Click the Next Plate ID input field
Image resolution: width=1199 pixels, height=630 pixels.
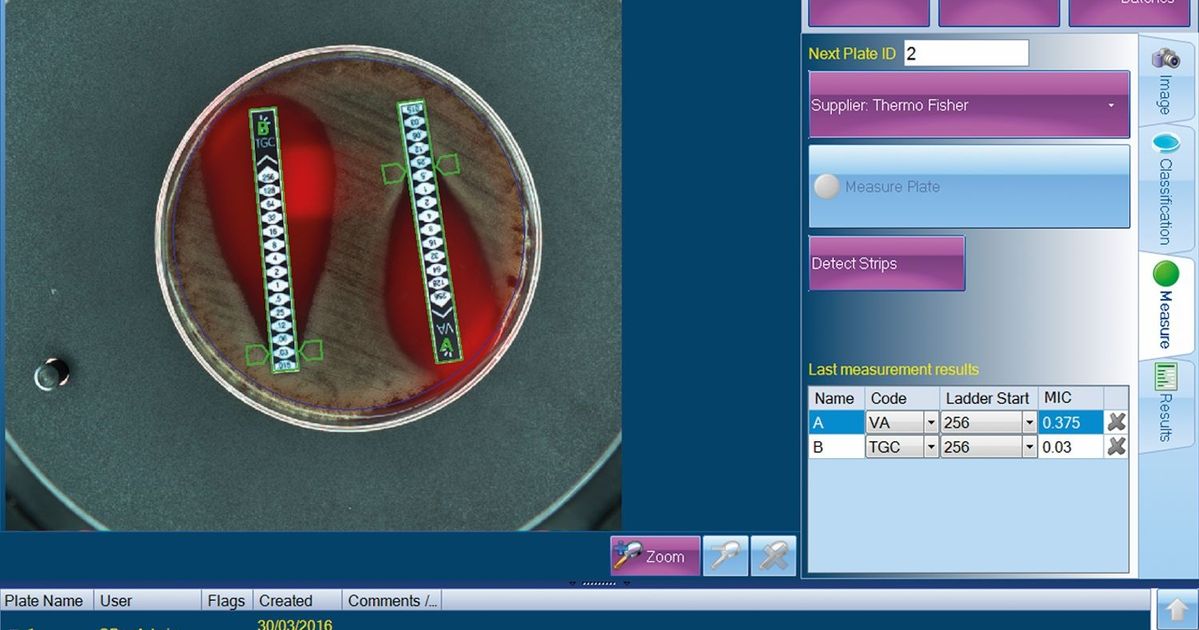[x=965, y=53]
